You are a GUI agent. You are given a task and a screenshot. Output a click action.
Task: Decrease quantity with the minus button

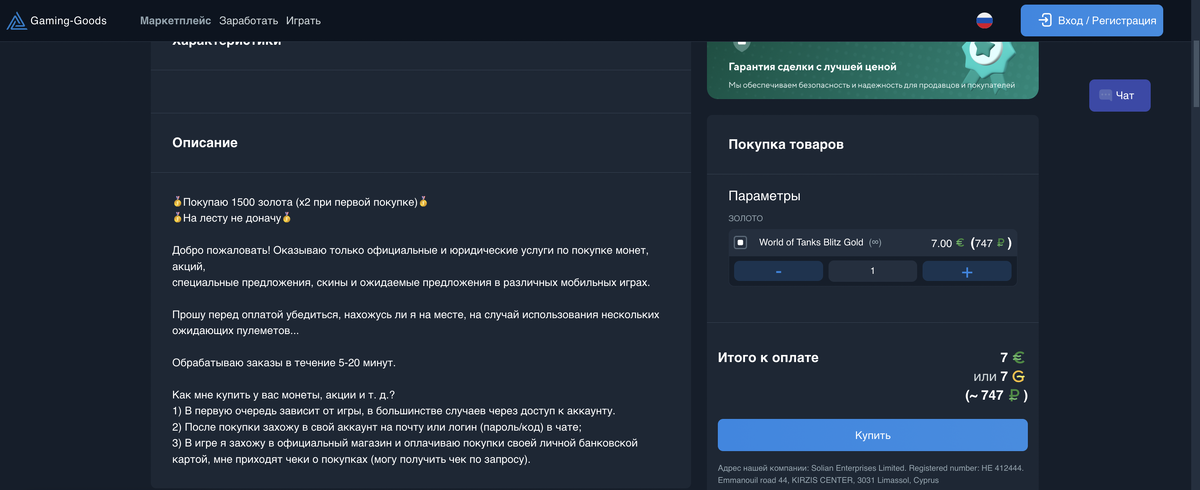pyautogui.click(x=778, y=271)
